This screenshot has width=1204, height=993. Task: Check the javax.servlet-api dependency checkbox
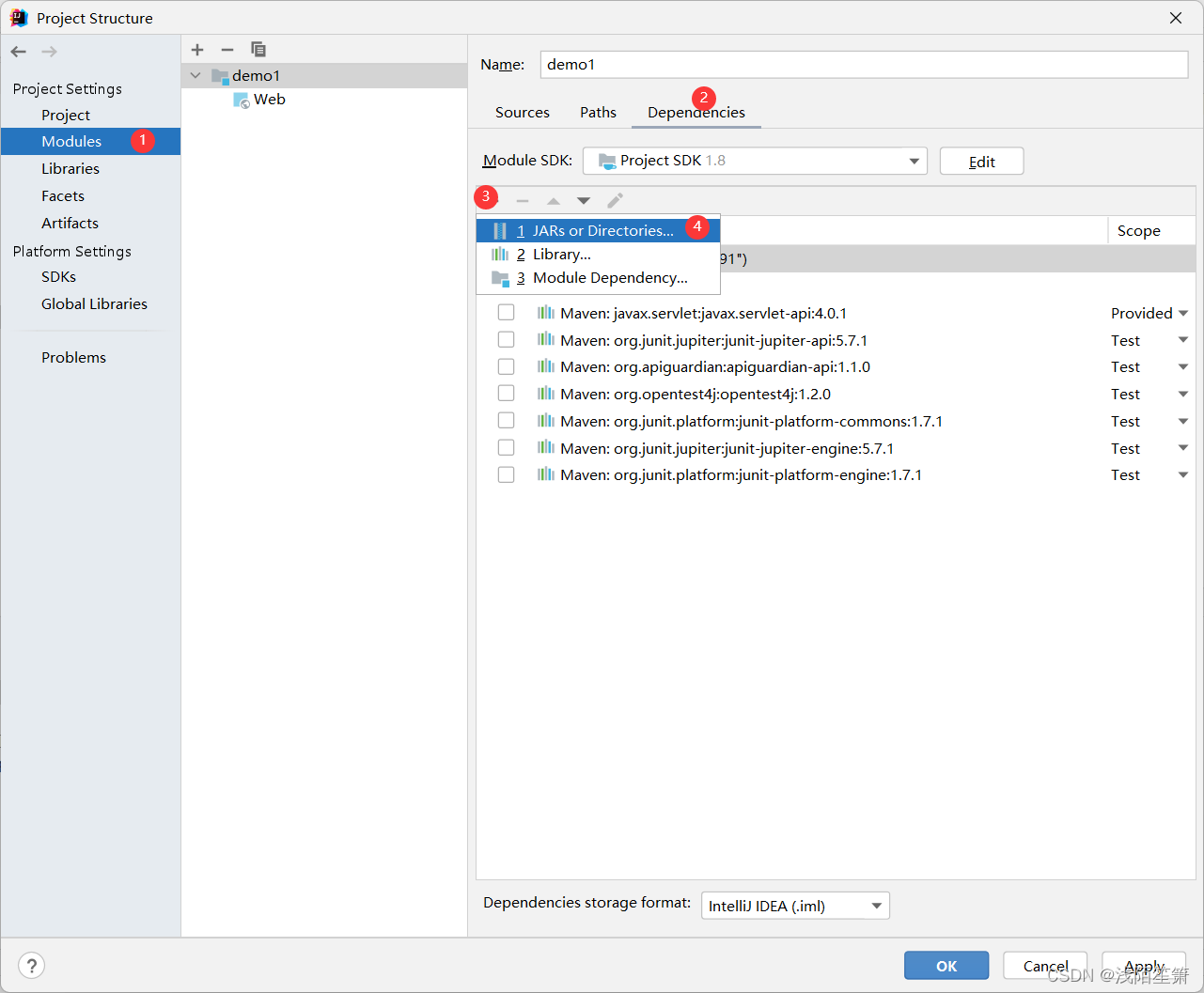click(506, 311)
